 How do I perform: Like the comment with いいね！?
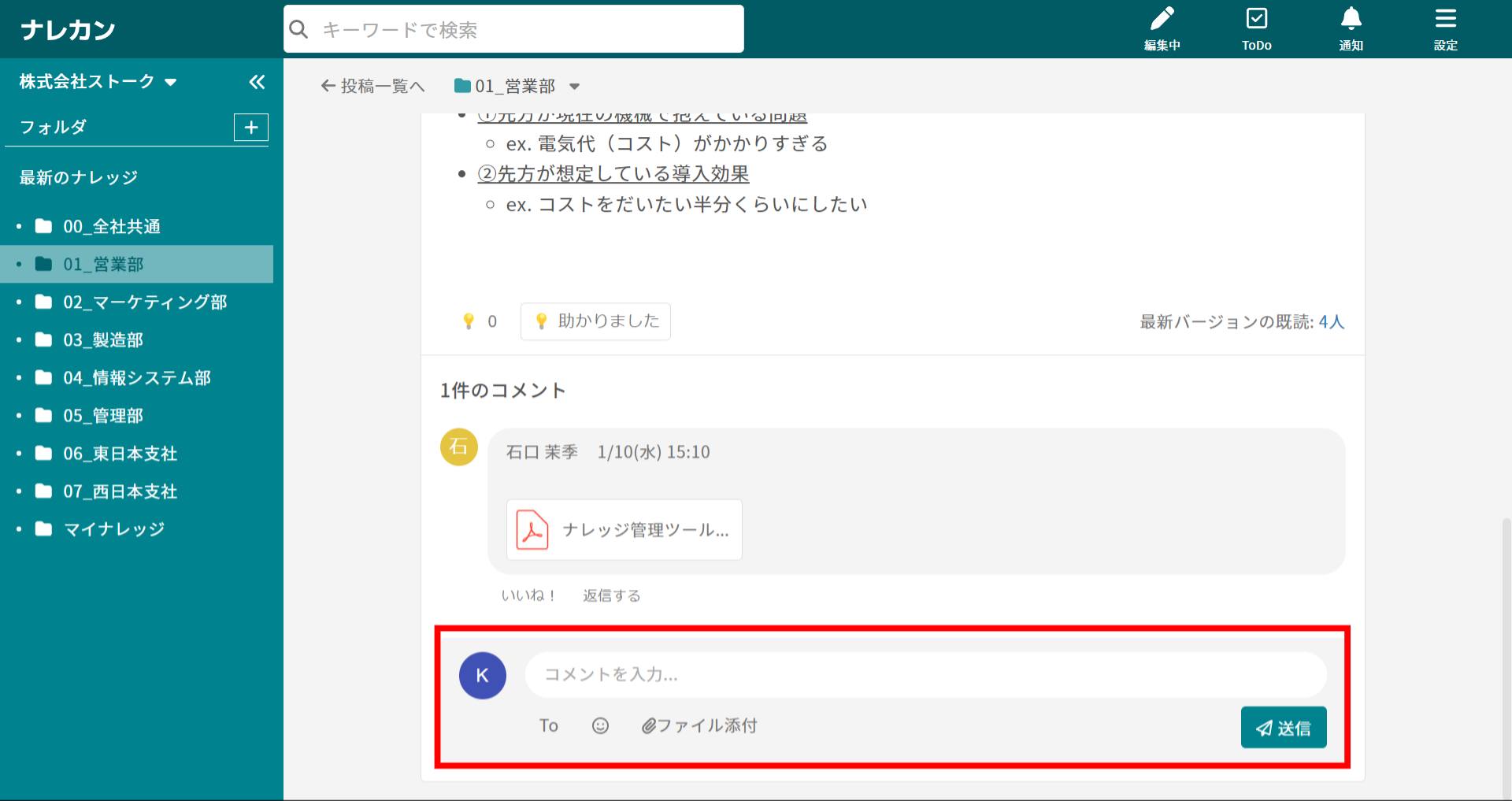[528, 595]
